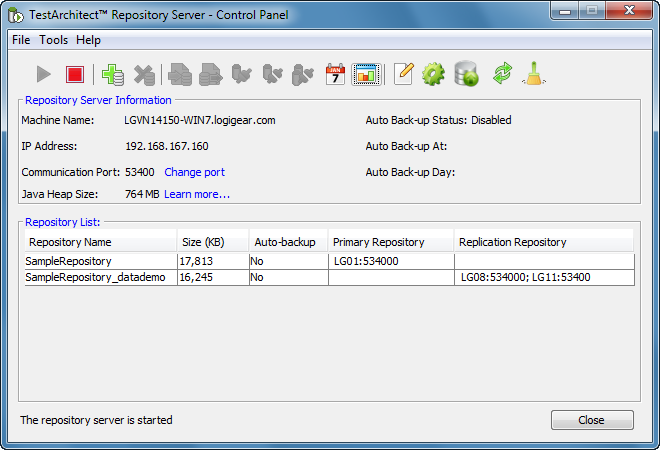Stop the repository server with the red square
The height and width of the screenshot is (450, 660).
(x=75, y=75)
